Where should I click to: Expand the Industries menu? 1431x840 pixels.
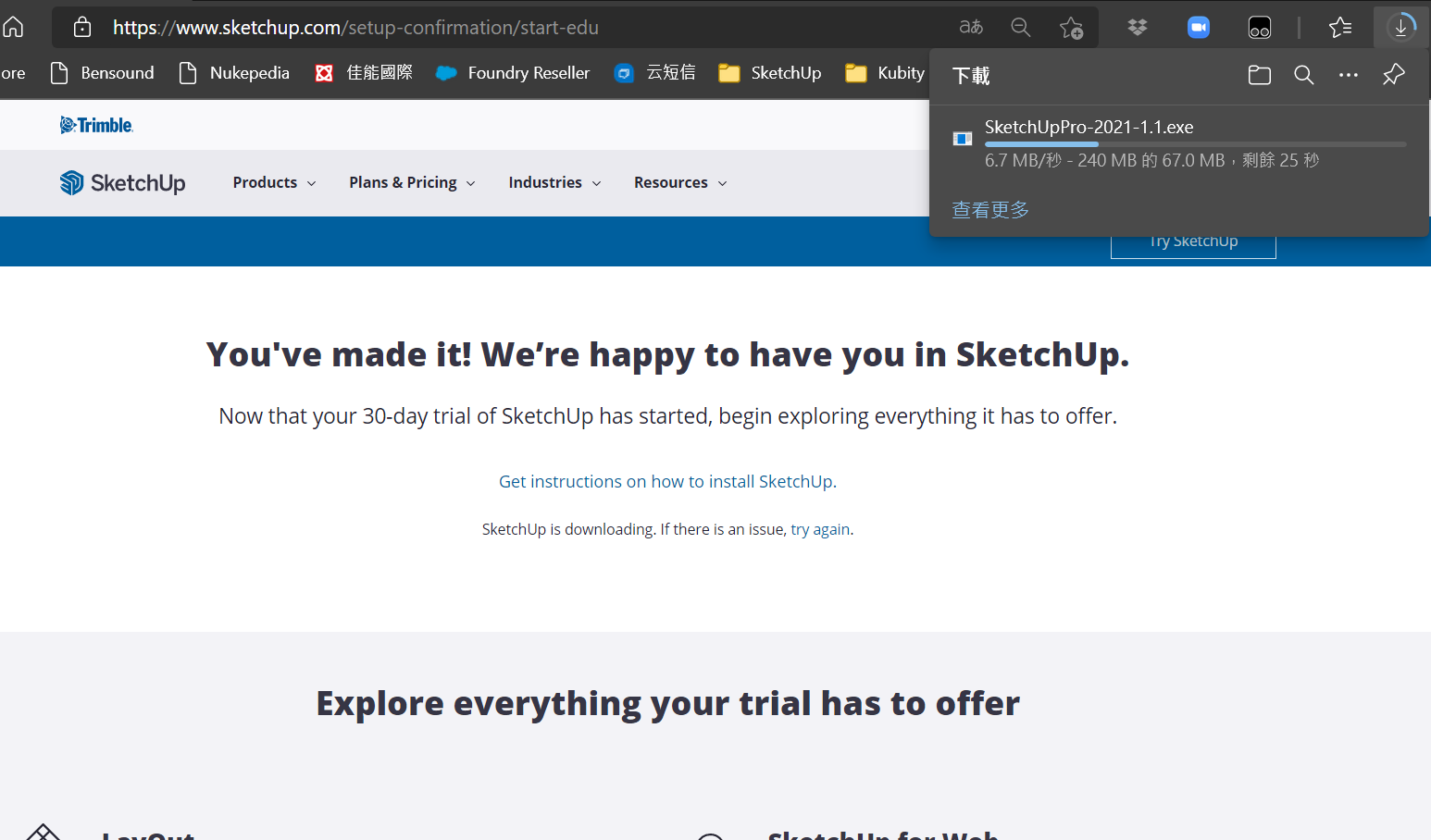(x=554, y=183)
